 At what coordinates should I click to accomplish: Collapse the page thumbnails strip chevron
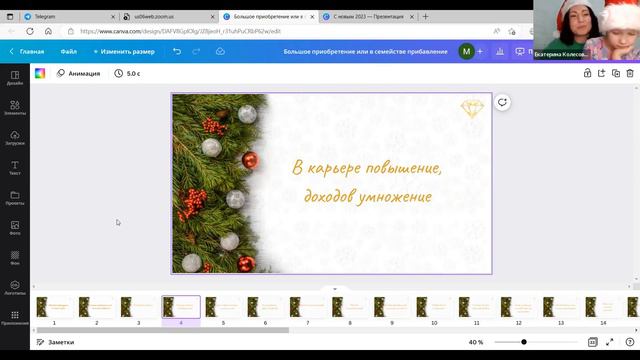[x=335, y=289]
